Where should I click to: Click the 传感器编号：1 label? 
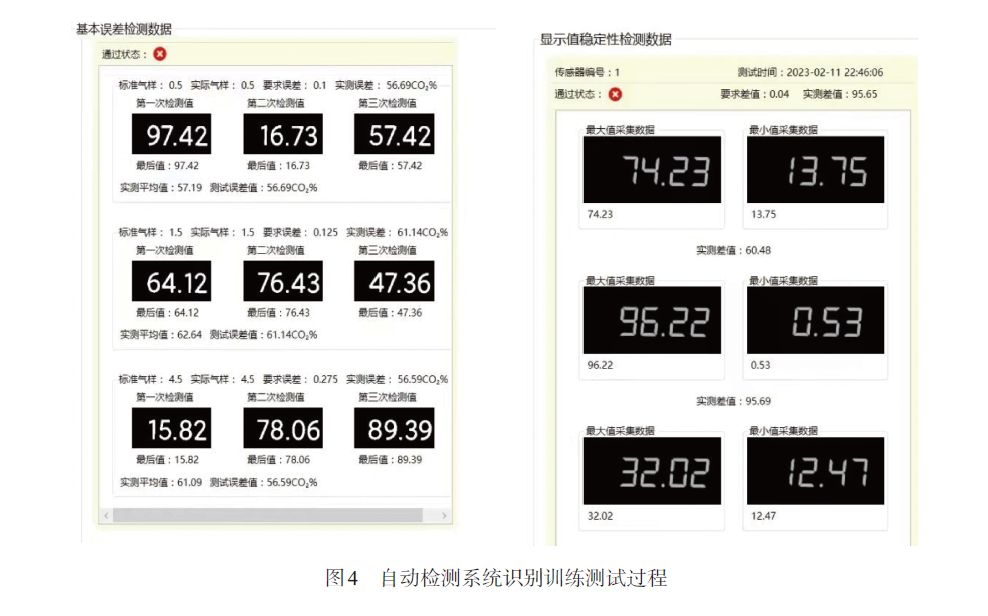(x=587, y=72)
